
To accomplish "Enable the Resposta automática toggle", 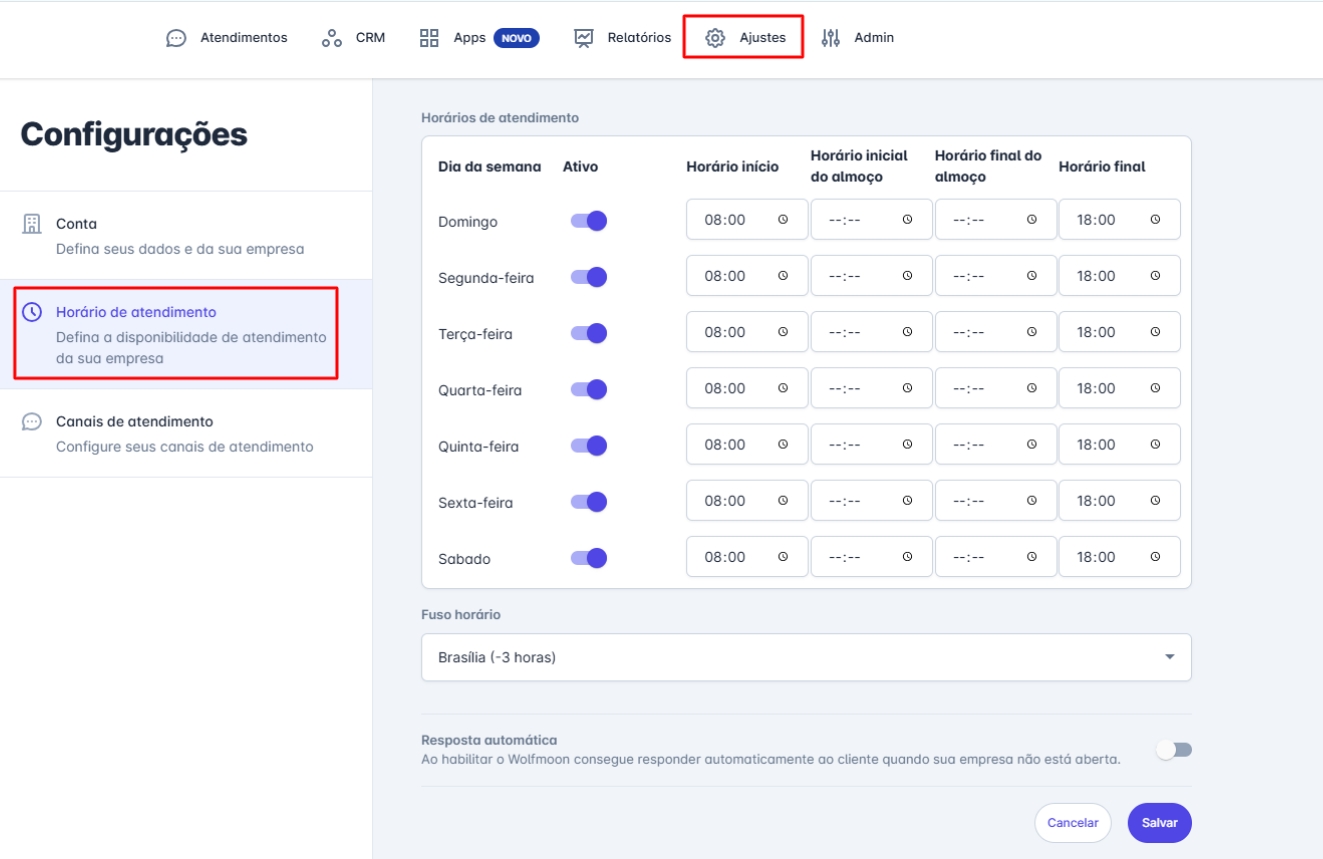I will pos(1174,750).
